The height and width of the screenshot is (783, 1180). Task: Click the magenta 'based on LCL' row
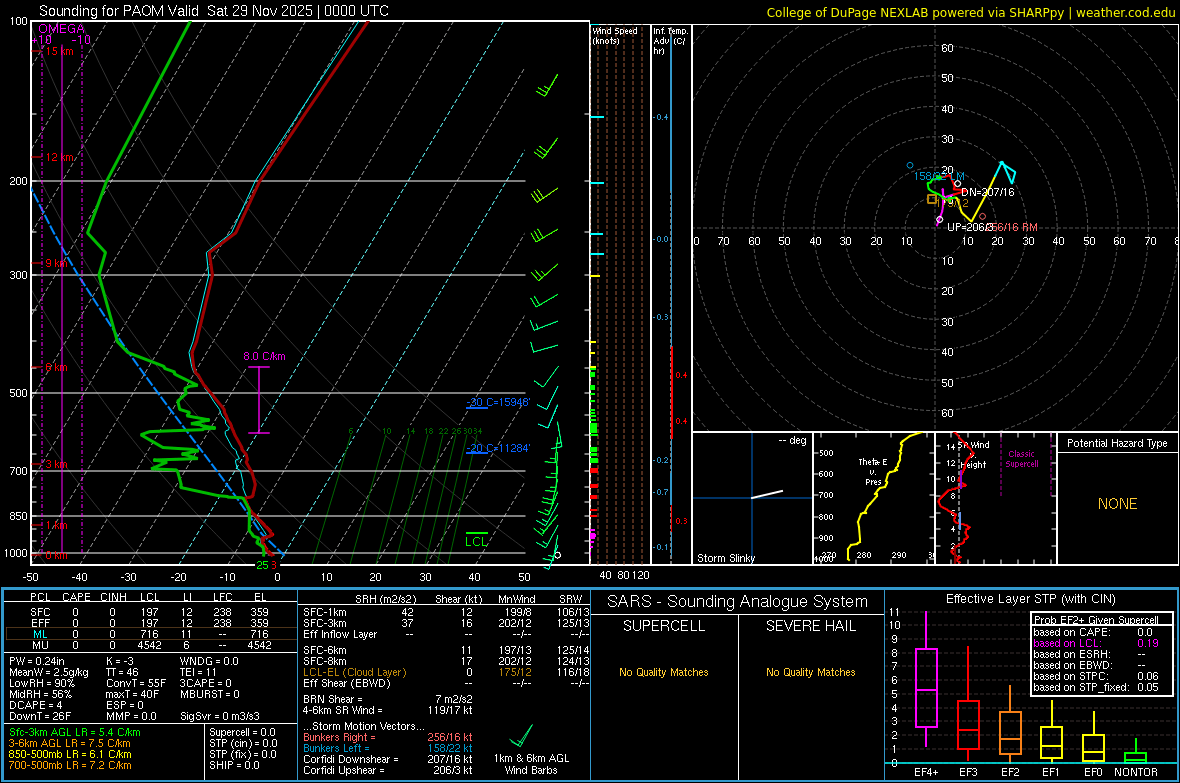click(x=1096, y=643)
